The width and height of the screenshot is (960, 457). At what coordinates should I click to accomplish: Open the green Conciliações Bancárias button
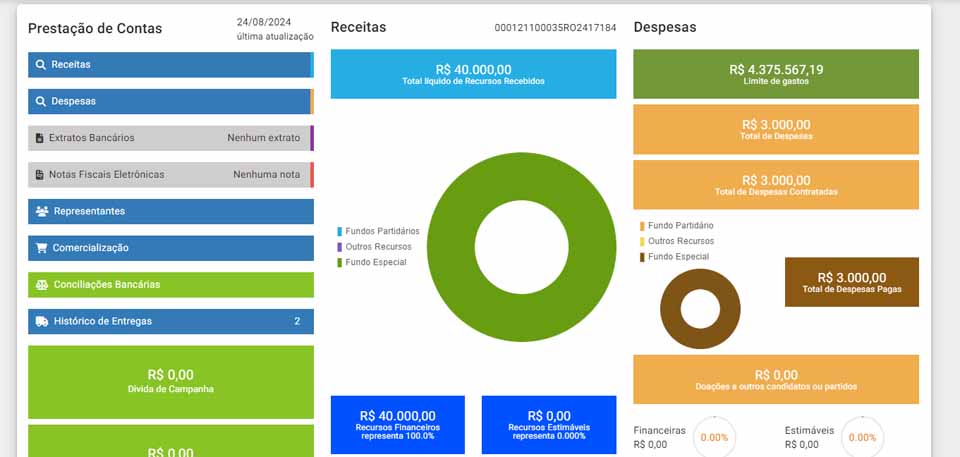coord(170,285)
